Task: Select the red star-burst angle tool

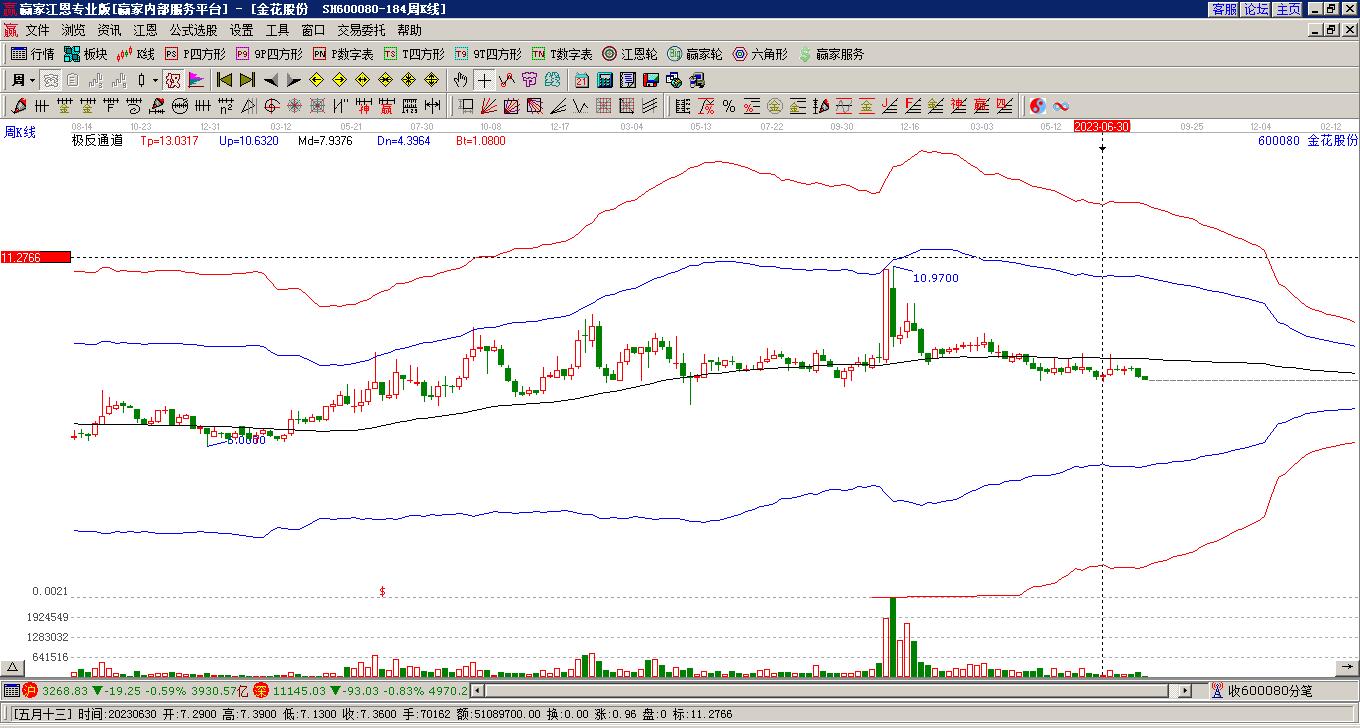Action: tap(294, 106)
